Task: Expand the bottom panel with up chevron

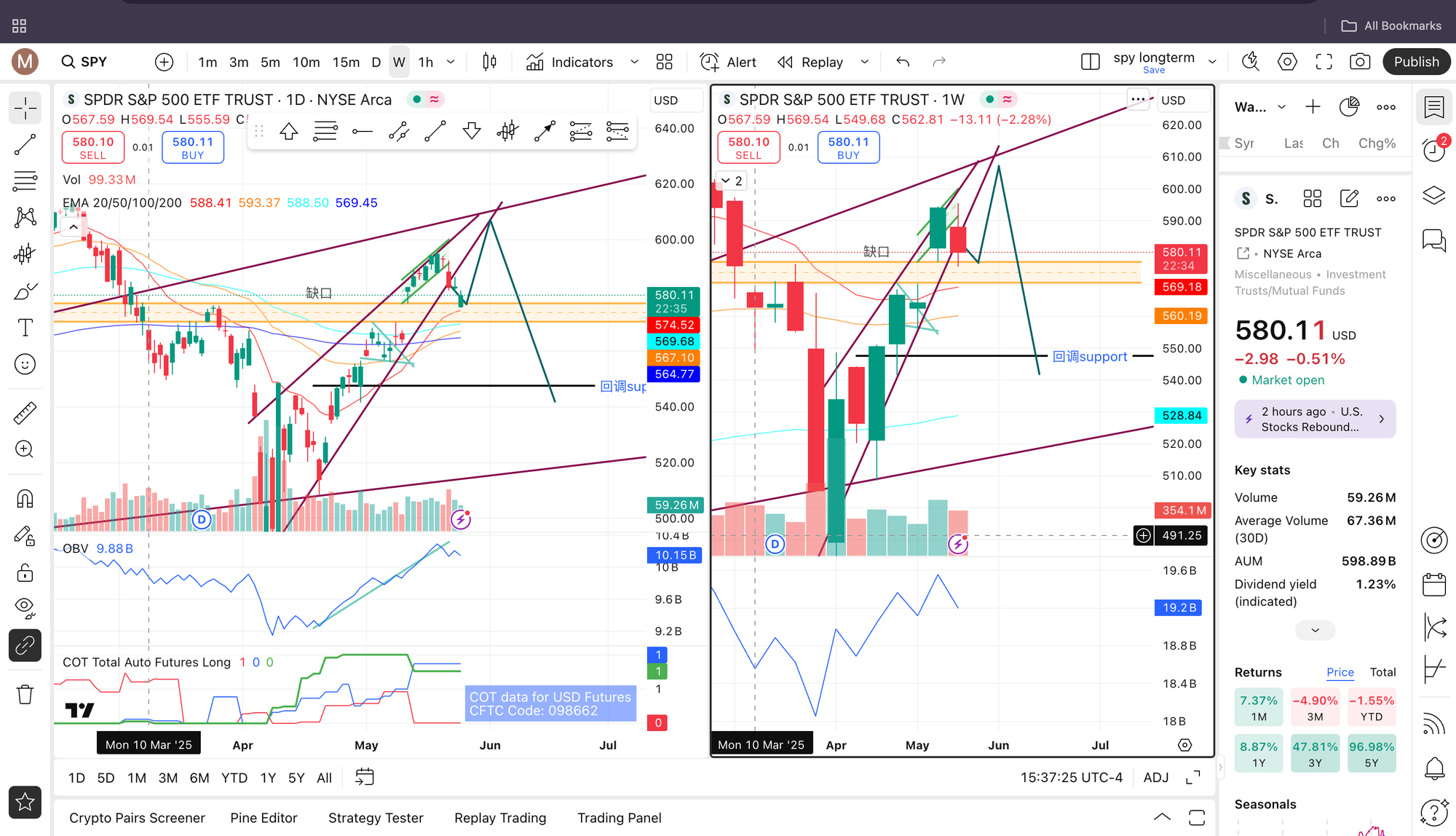Action: tap(1162, 817)
